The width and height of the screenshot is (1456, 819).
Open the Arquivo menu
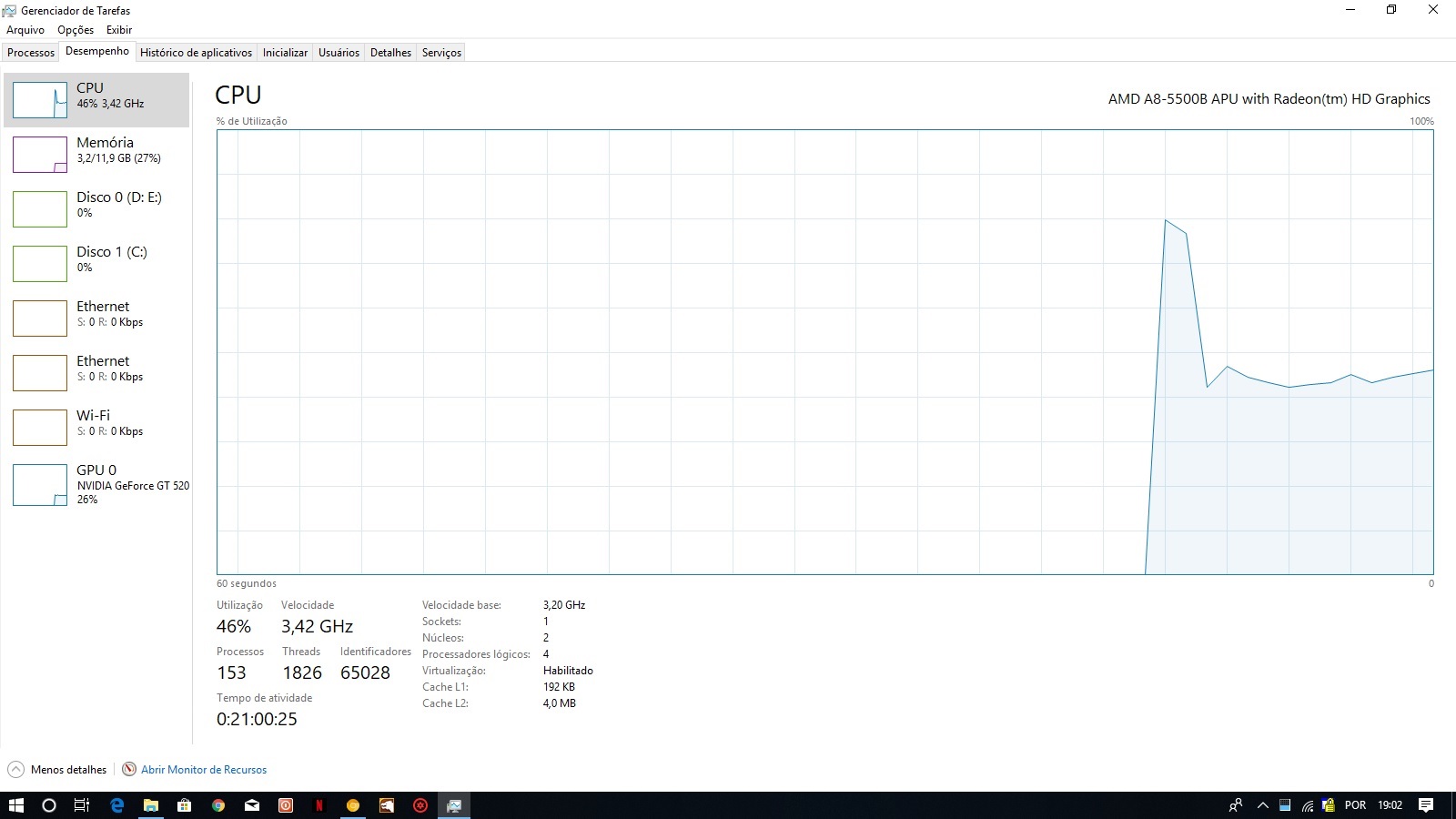pos(25,30)
